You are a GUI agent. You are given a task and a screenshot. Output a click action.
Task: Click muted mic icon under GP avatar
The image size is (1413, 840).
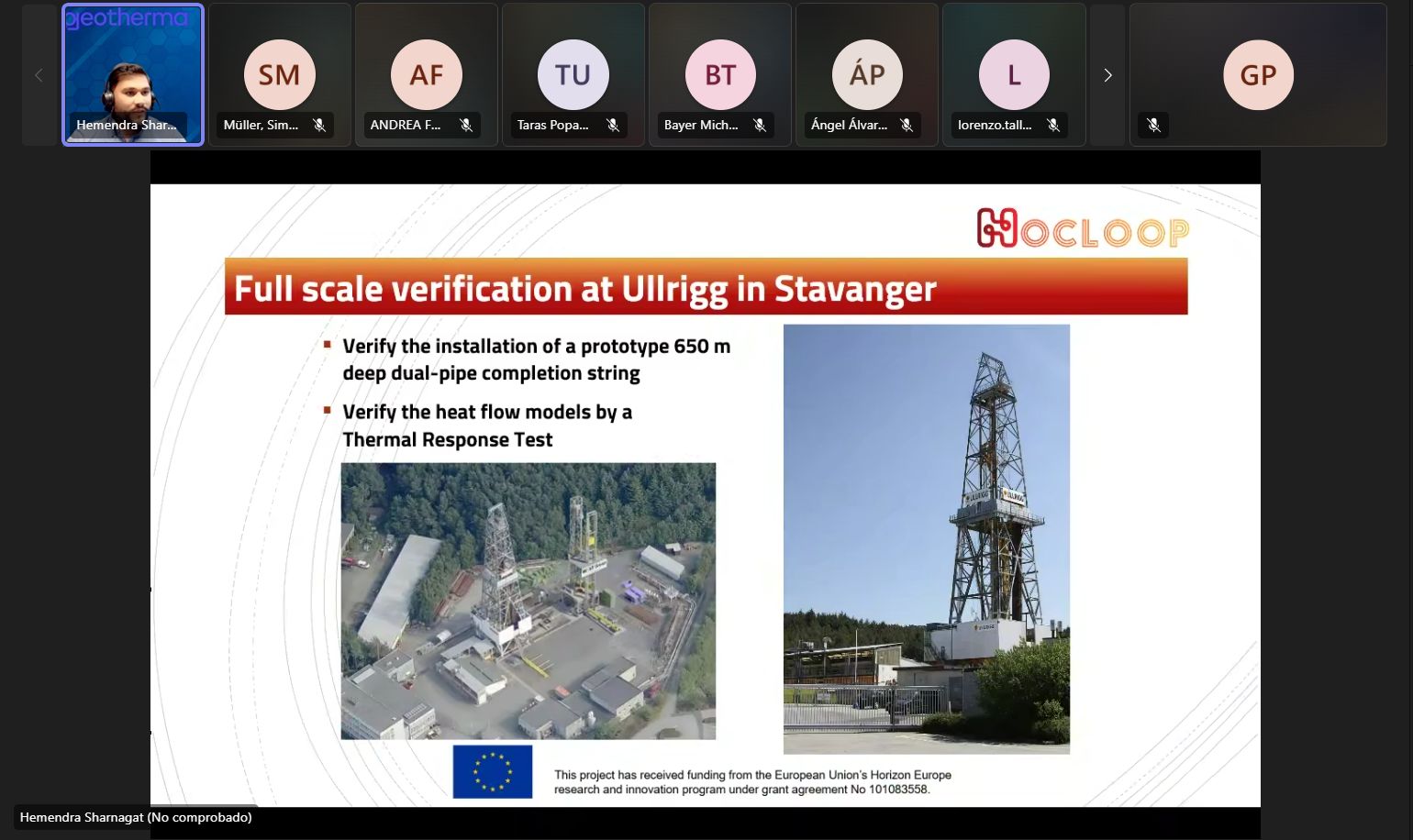coord(1154,125)
